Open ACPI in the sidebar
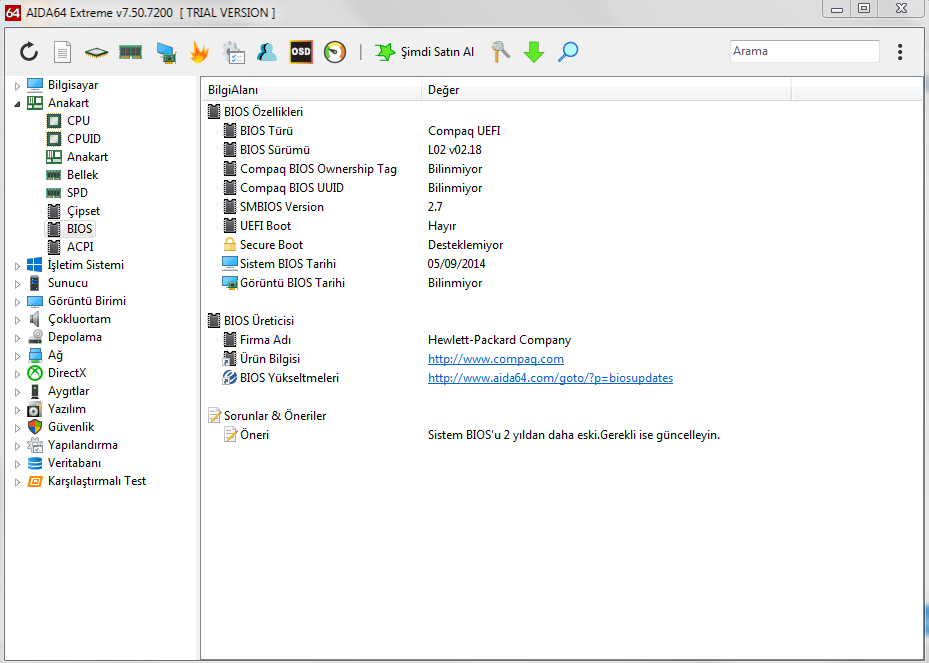Image resolution: width=929 pixels, height=663 pixels. click(80, 246)
